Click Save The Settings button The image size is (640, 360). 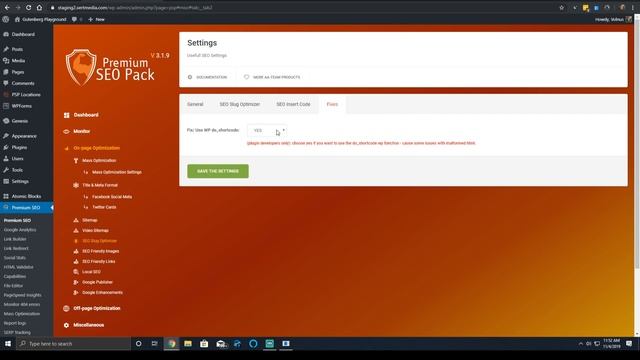pos(218,171)
